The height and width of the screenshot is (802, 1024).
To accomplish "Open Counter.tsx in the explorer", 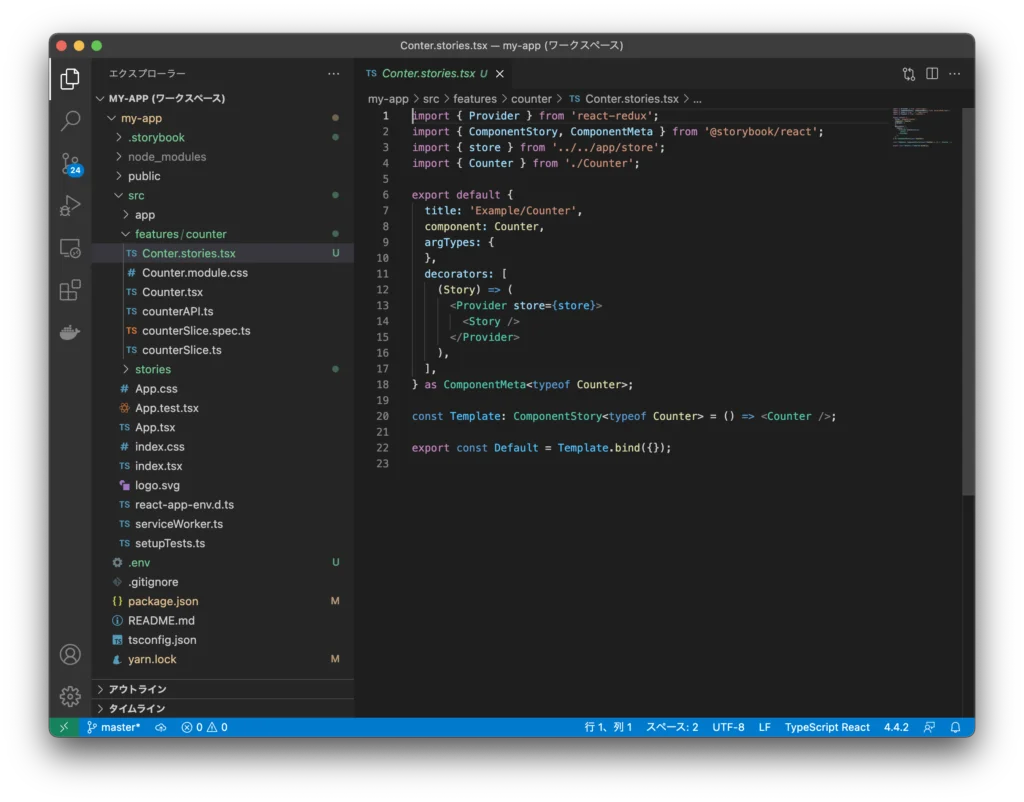I will point(172,292).
